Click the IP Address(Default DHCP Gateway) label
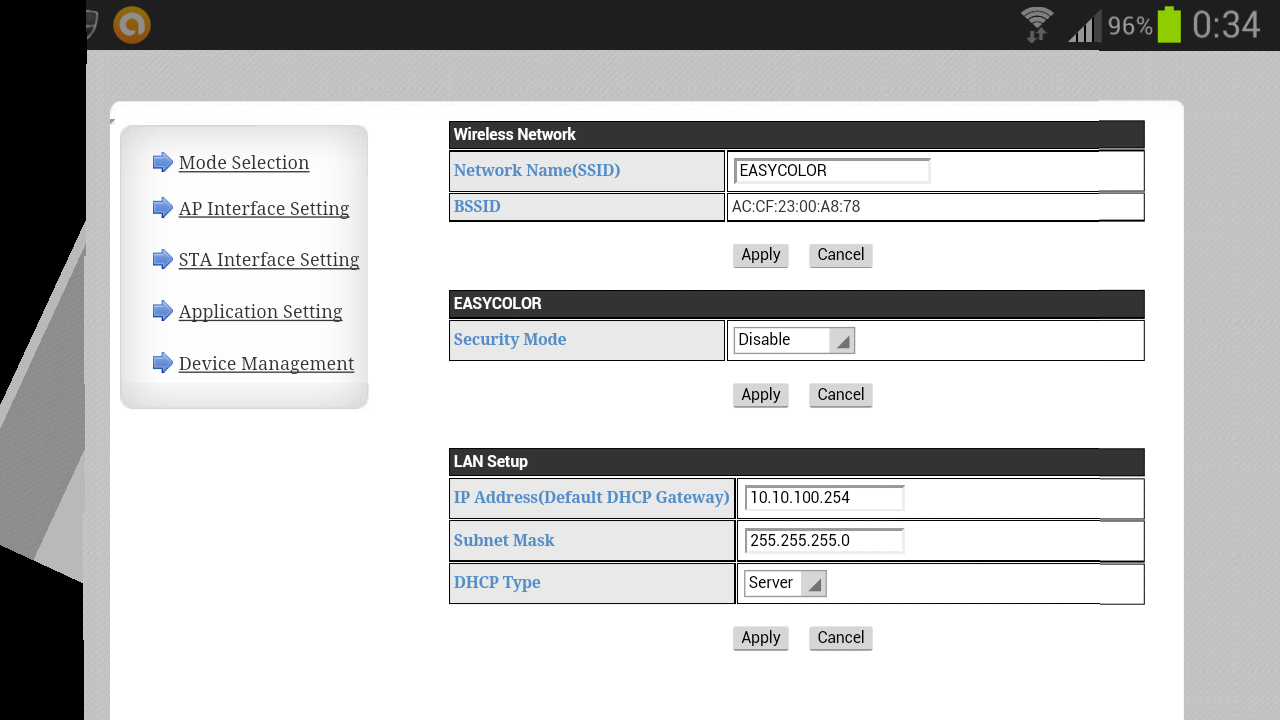The width and height of the screenshot is (1280, 720). pyautogui.click(x=592, y=497)
